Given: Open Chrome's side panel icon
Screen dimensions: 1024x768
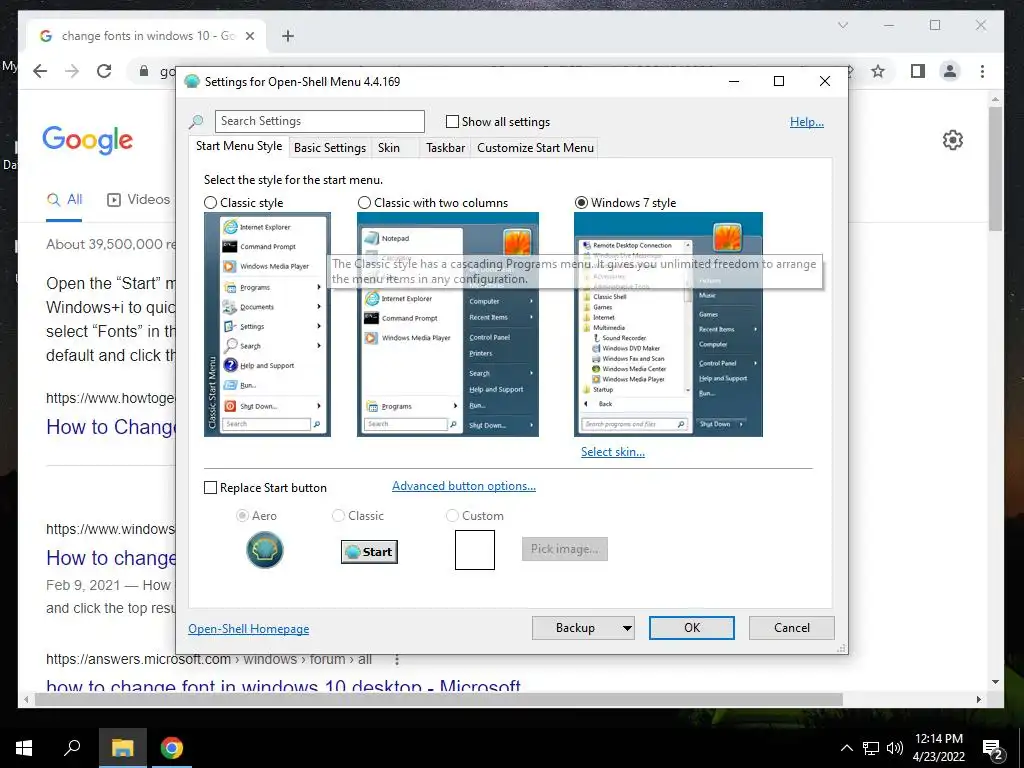Looking at the screenshot, I should (918, 71).
